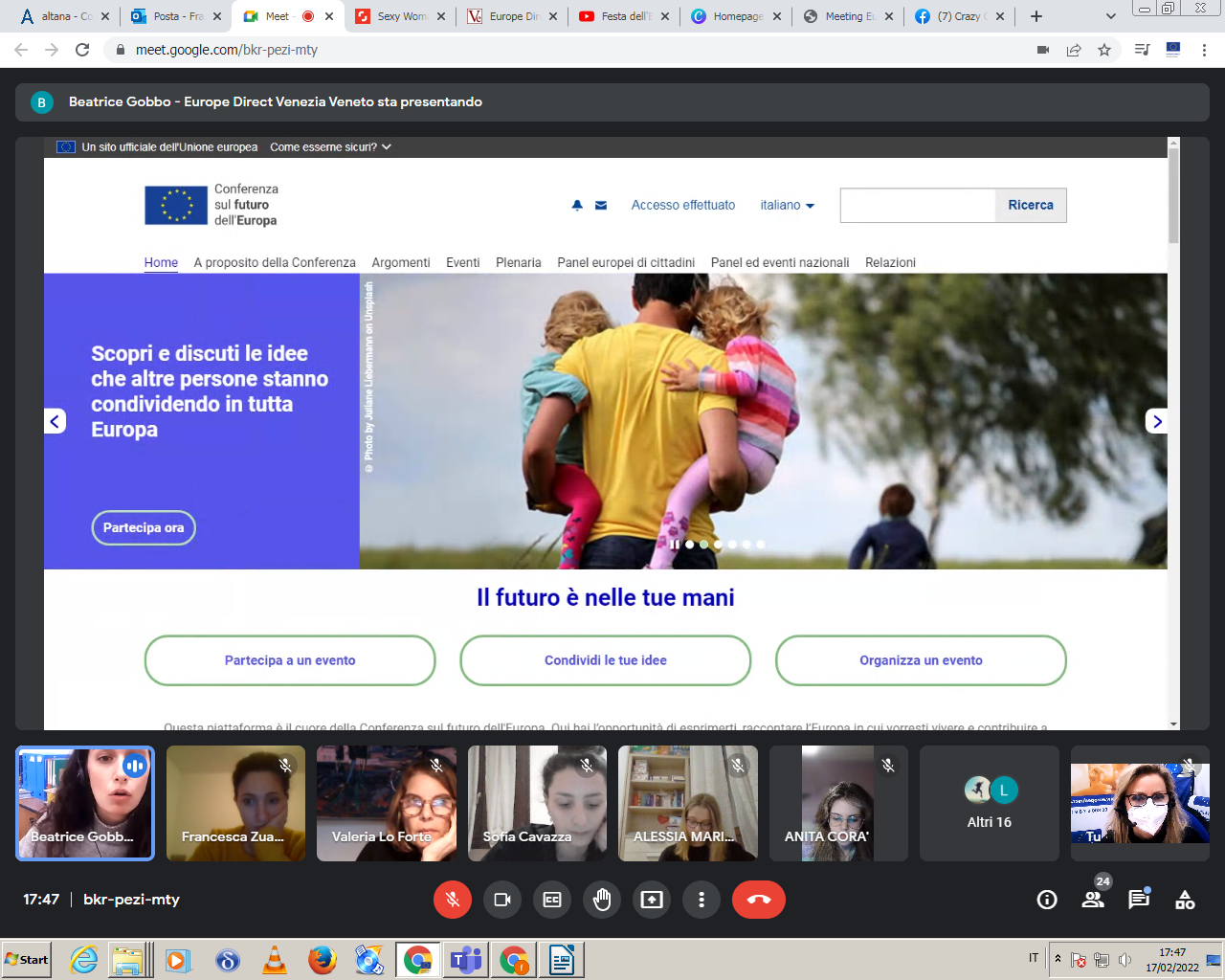Click Organizza un evento button

pyautogui.click(x=921, y=660)
